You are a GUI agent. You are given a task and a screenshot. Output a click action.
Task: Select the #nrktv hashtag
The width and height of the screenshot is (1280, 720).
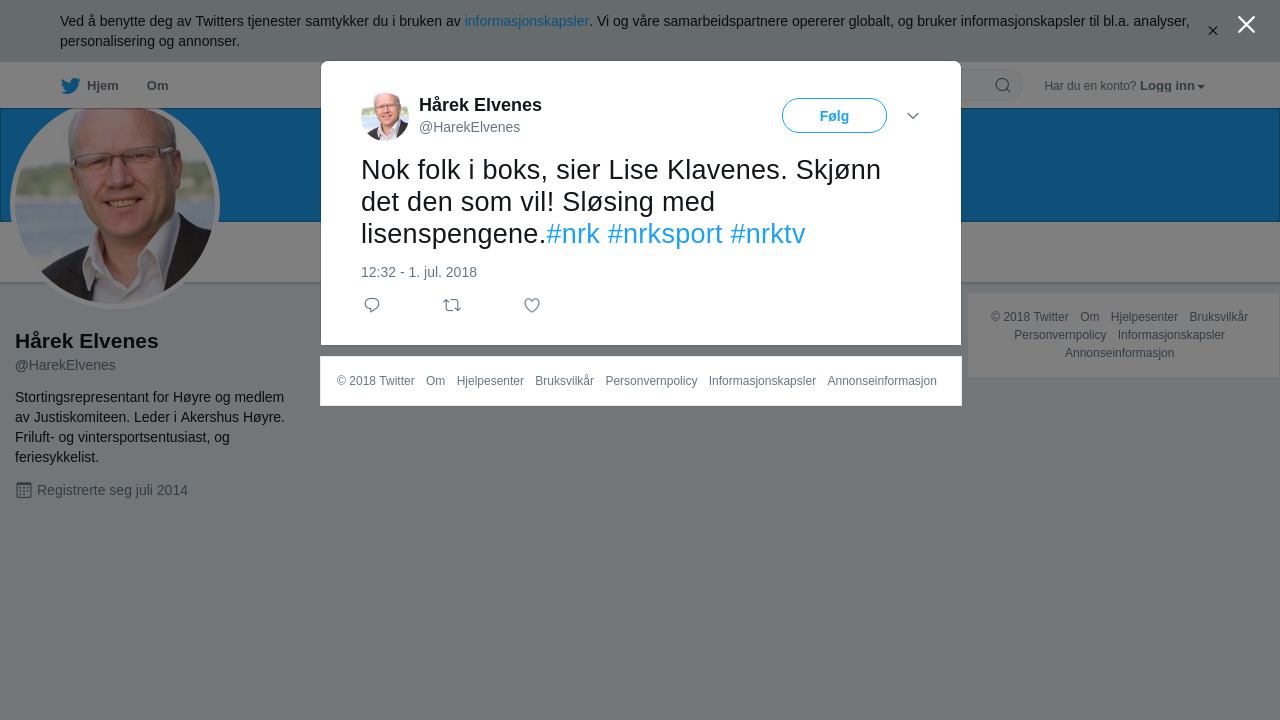[768, 234]
